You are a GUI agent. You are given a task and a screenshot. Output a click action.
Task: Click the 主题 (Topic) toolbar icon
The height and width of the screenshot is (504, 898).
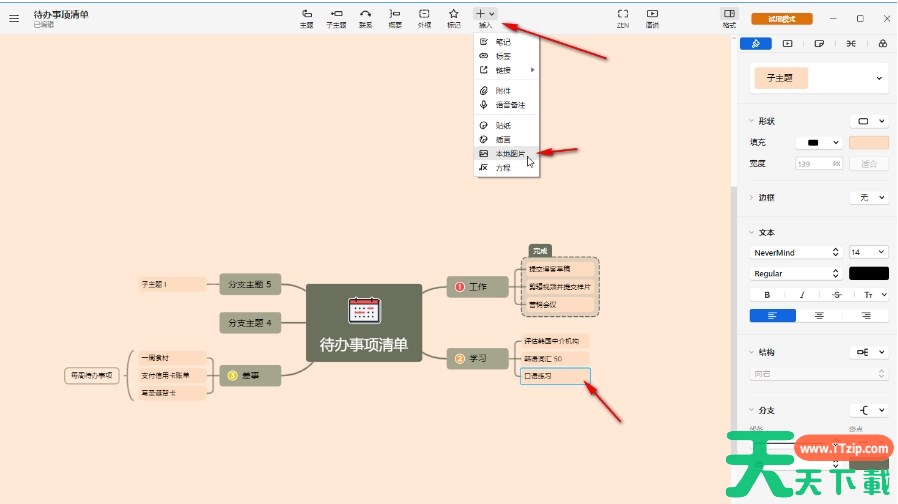307,17
